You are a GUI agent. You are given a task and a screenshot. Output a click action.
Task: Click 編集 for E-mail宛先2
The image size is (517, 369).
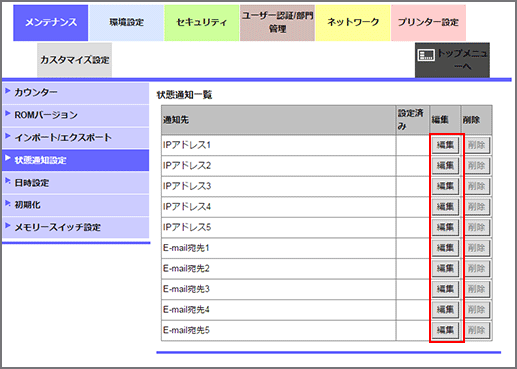point(445,269)
